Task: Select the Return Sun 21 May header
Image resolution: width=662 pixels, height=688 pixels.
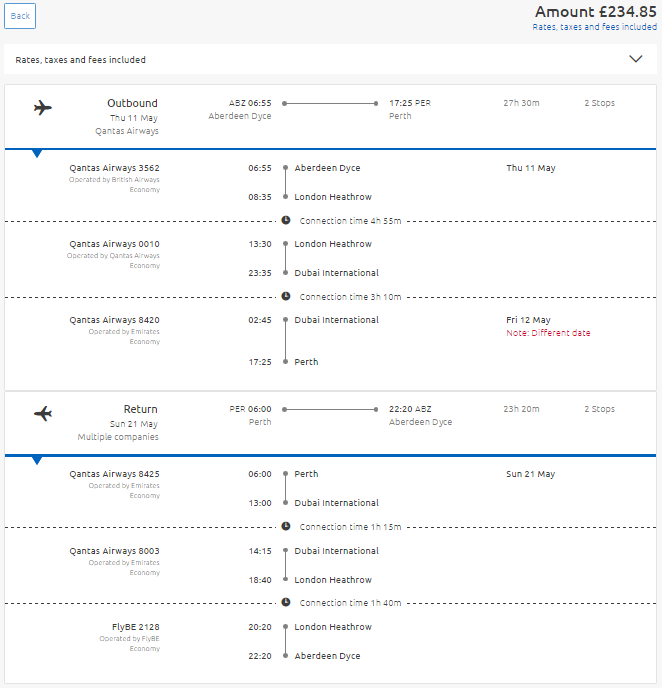Action: point(330,423)
